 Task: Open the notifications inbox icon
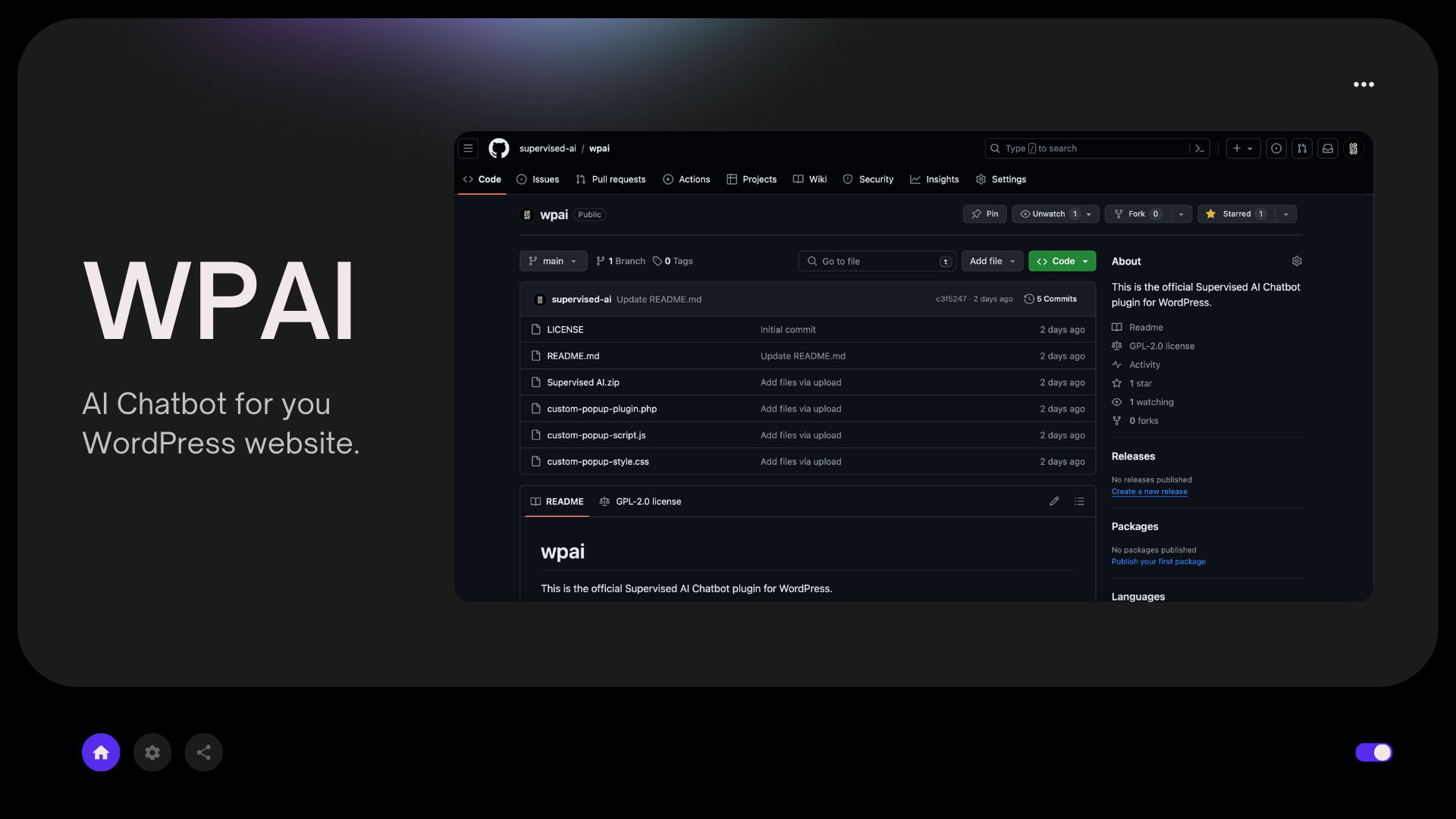[1328, 149]
